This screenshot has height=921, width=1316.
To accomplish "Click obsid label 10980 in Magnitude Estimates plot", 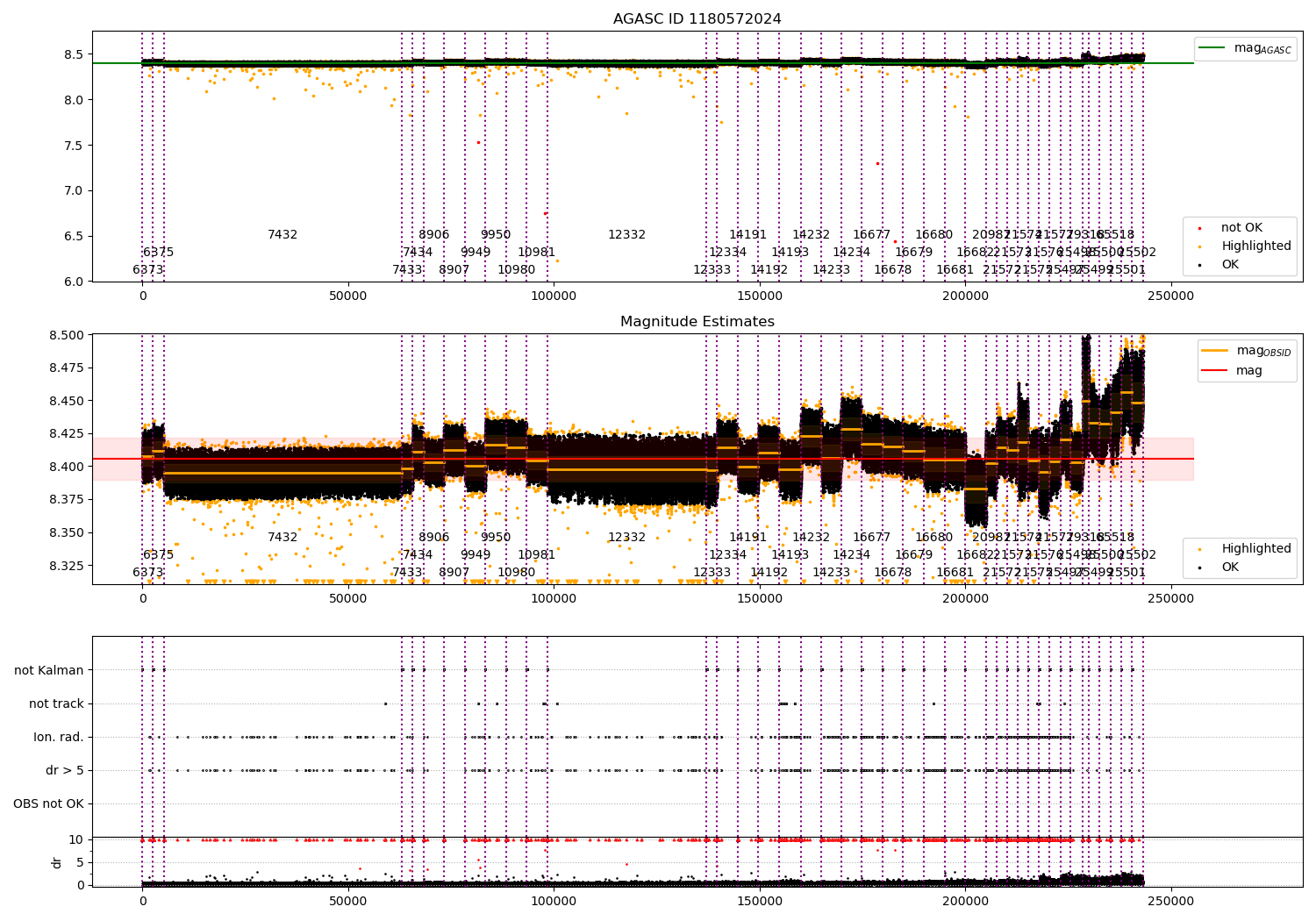I will click(x=516, y=573).
